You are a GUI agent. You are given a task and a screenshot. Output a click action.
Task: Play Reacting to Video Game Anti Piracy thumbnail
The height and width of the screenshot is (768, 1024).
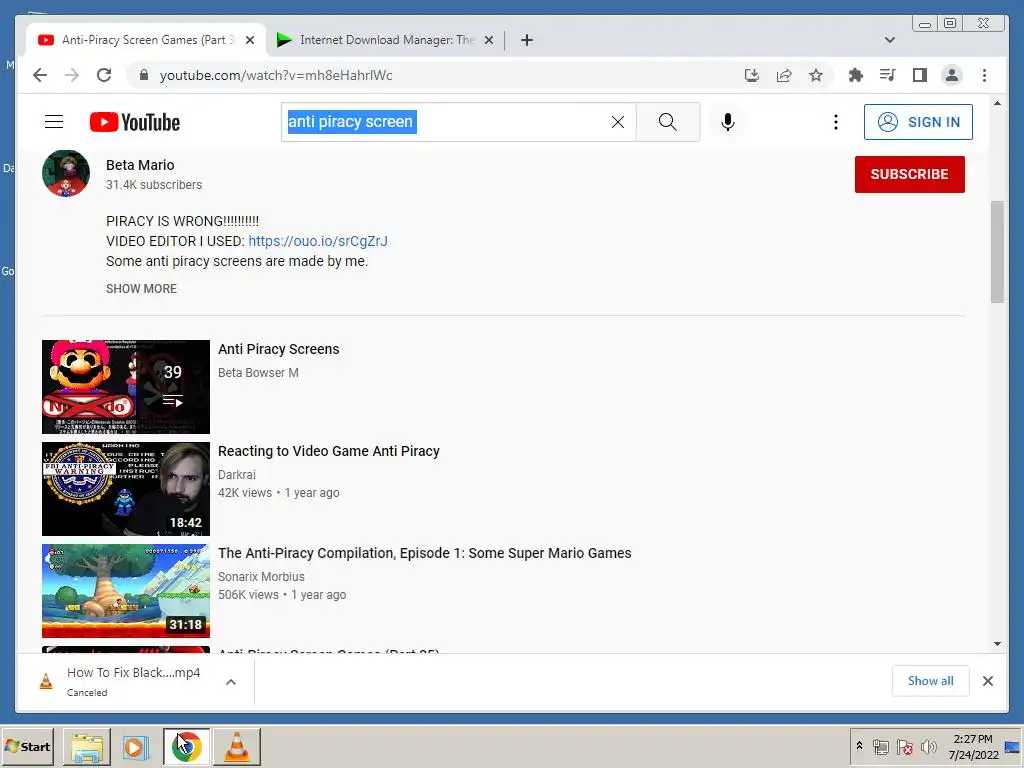point(125,488)
